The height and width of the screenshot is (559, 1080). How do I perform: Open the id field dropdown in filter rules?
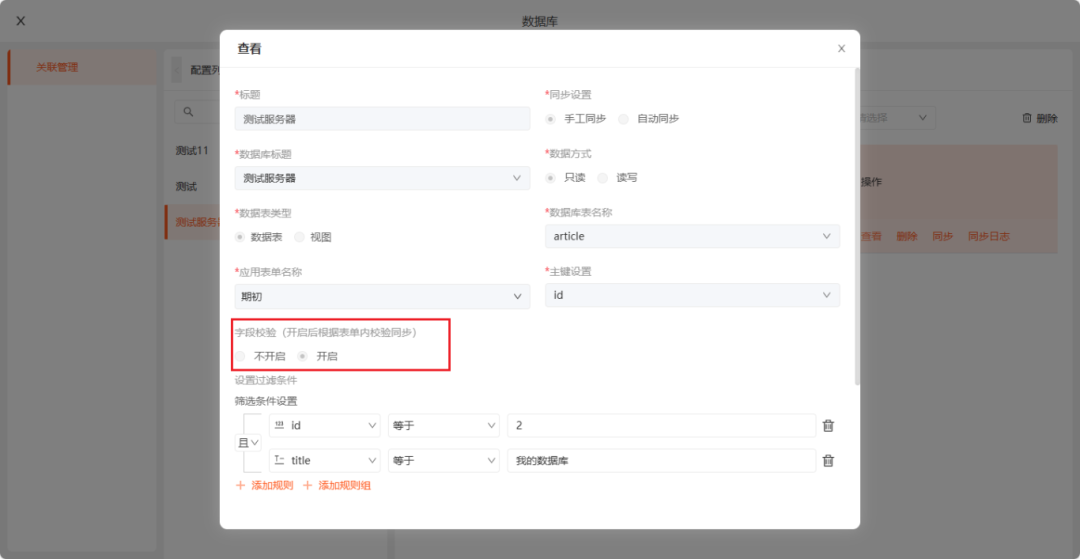[x=324, y=425]
